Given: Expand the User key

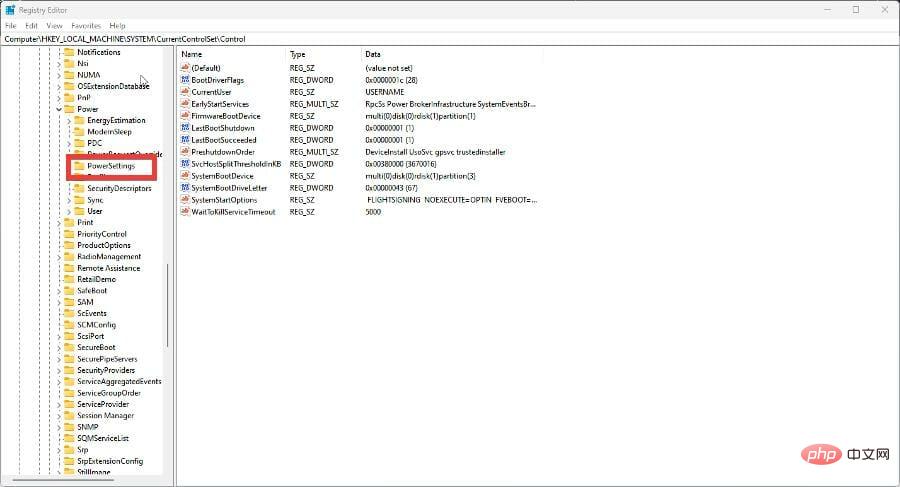Looking at the screenshot, I should coord(69,211).
